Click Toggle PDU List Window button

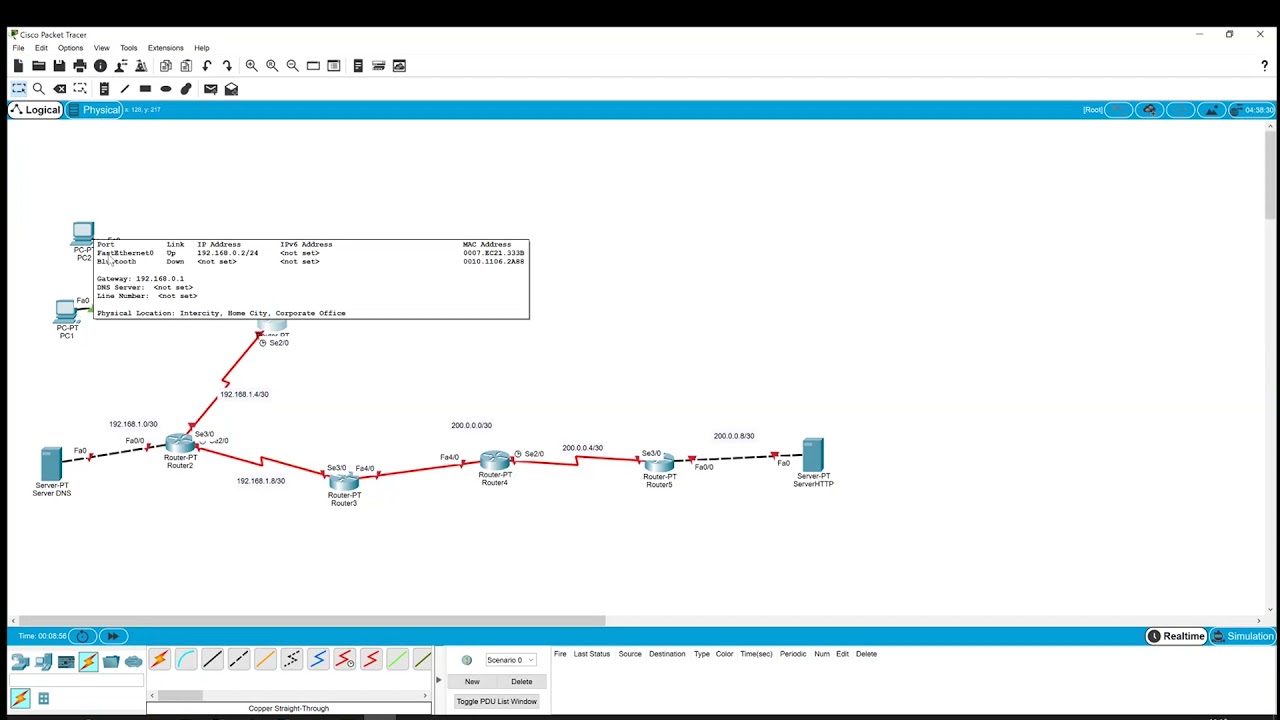[497, 702]
